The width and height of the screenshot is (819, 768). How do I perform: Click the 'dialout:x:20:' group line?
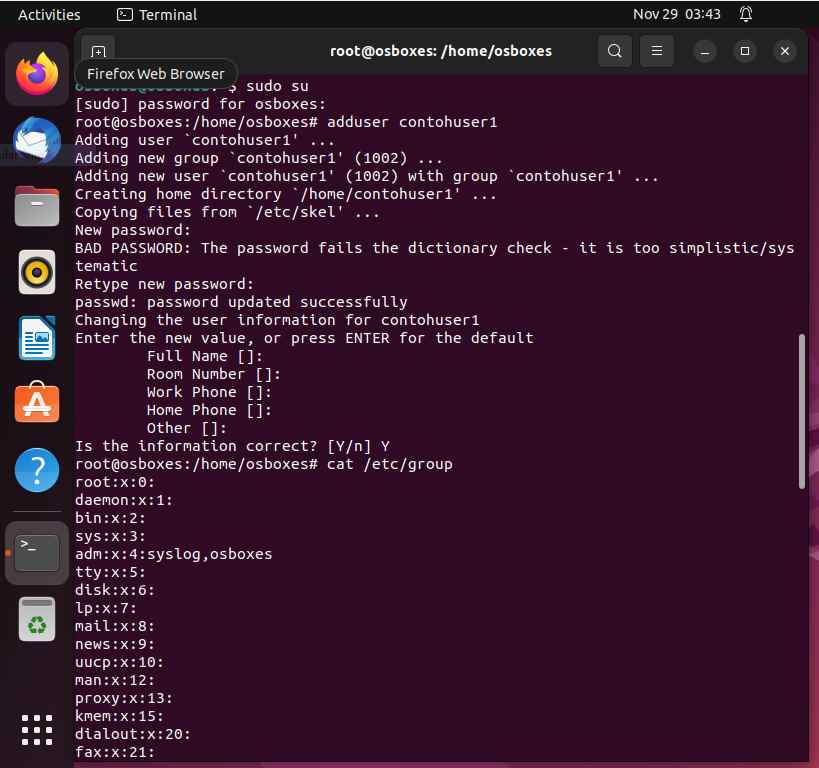click(x=133, y=734)
